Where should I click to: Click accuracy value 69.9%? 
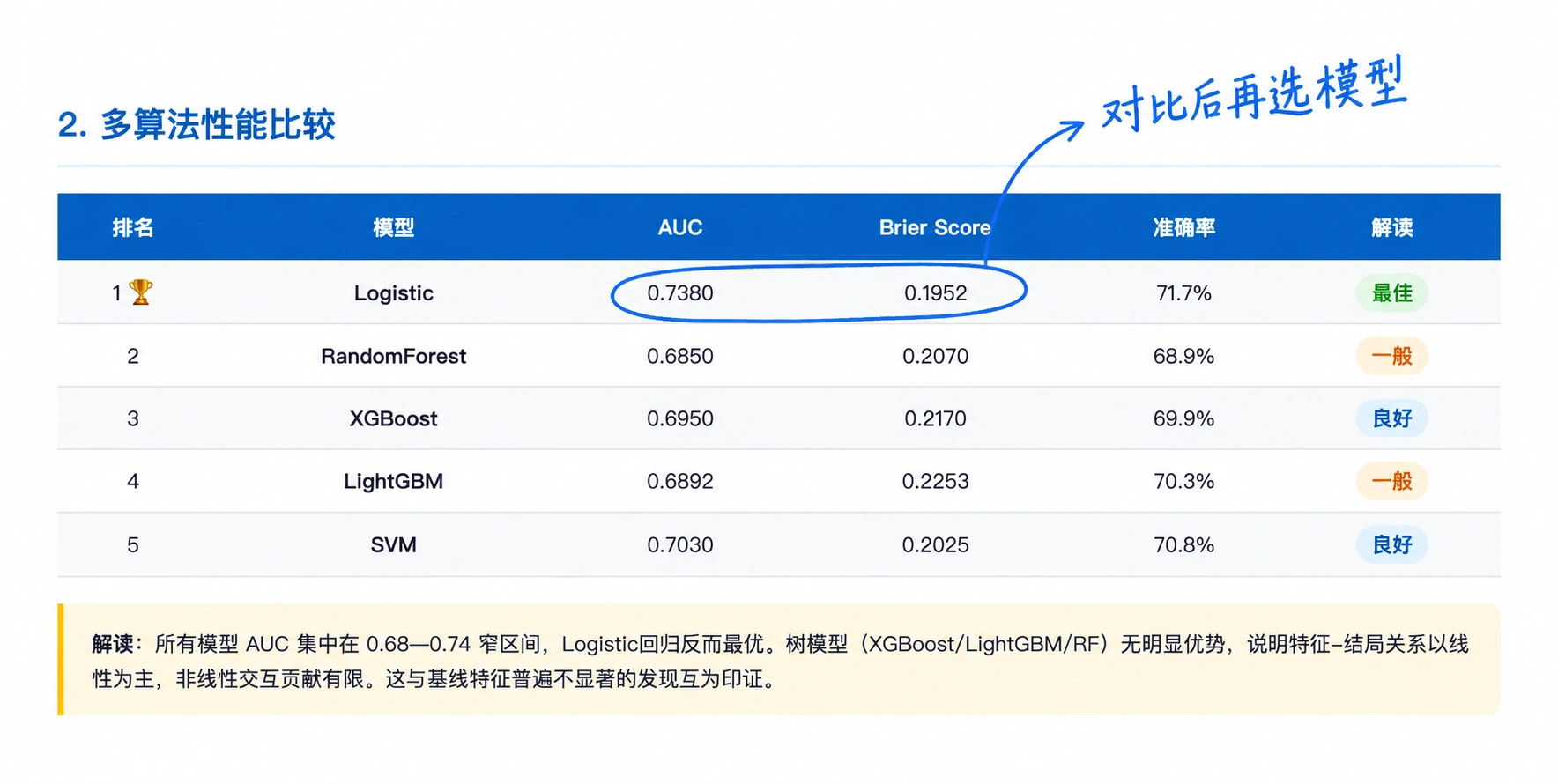tap(1183, 418)
